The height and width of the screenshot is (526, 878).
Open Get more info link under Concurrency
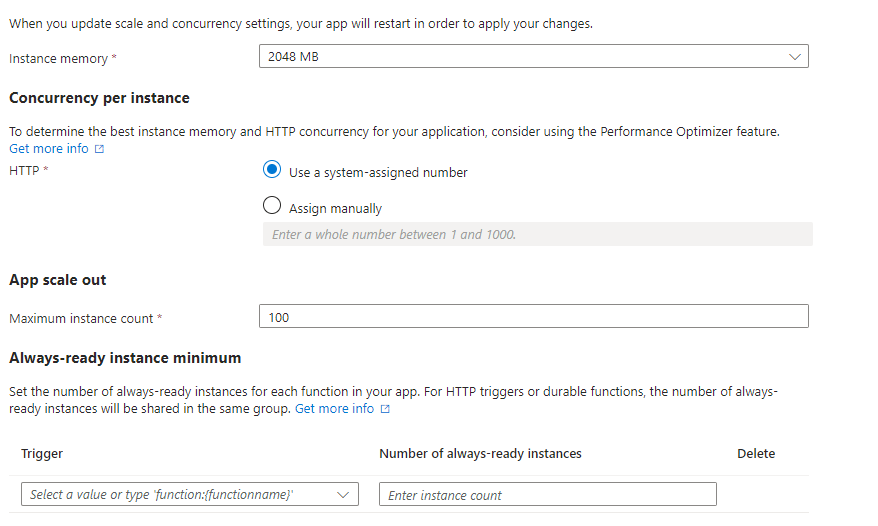tap(49, 148)
